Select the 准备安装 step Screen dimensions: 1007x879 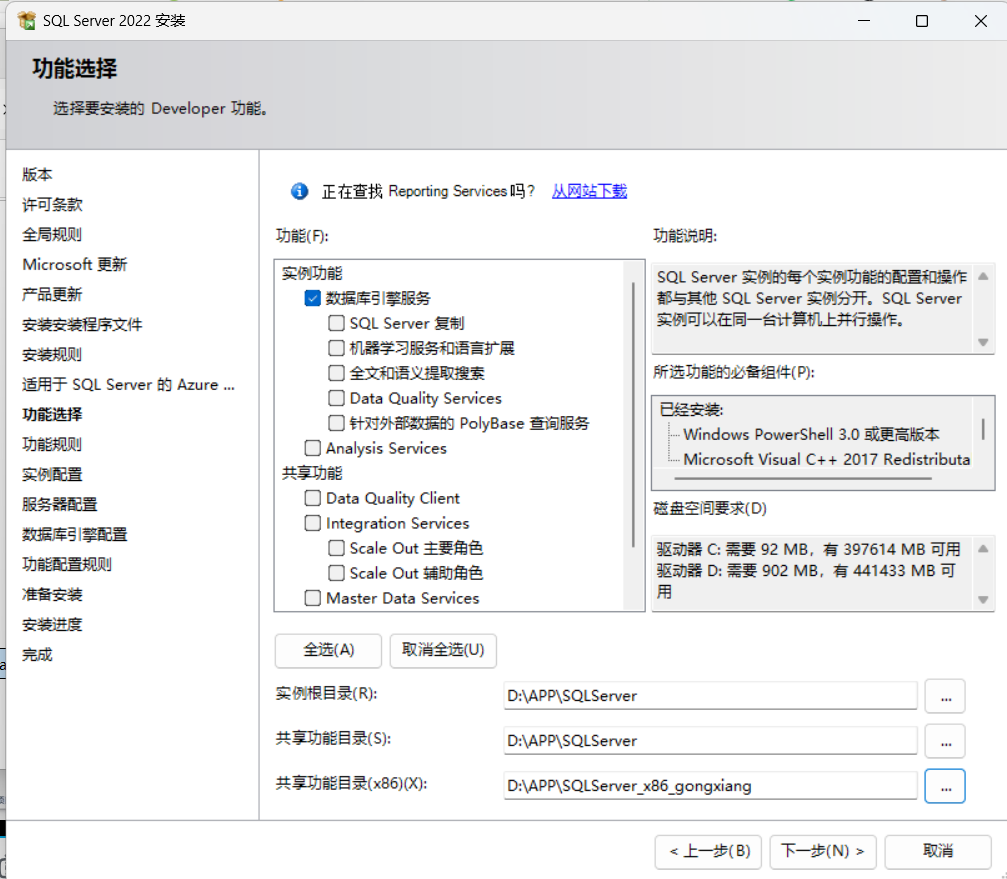[x=52, y=595]
